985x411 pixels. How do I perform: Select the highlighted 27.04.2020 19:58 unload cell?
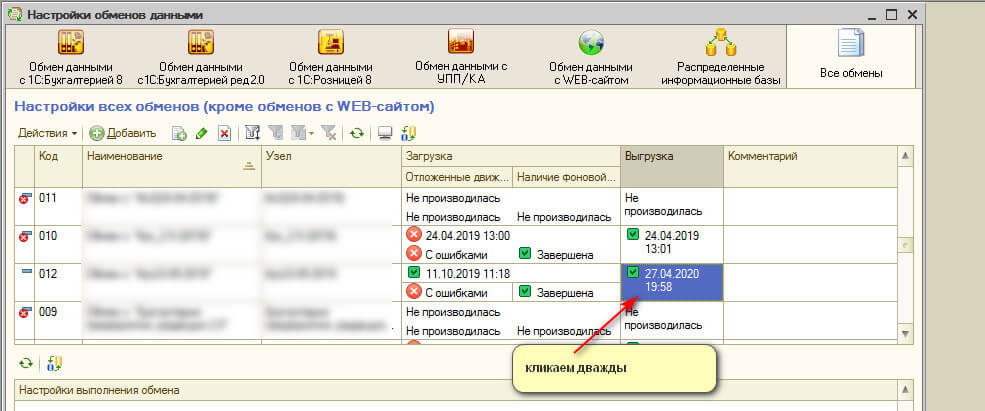(670, 281)
